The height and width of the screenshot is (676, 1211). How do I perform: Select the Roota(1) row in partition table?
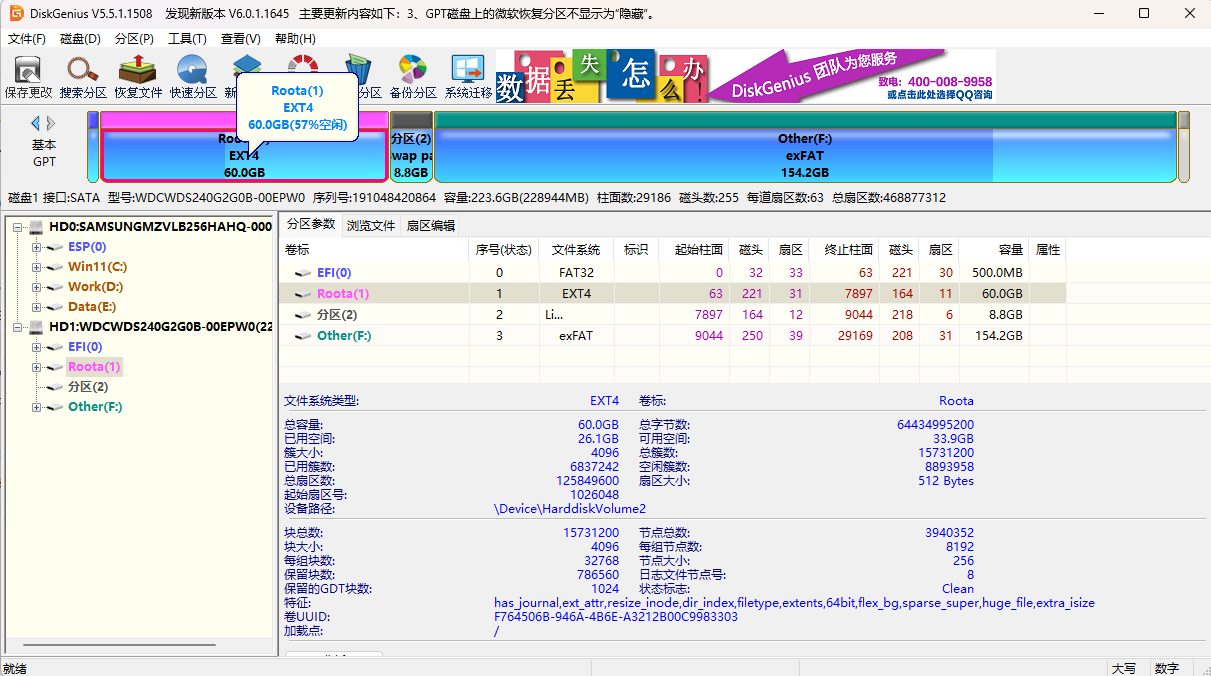(672, 294)
